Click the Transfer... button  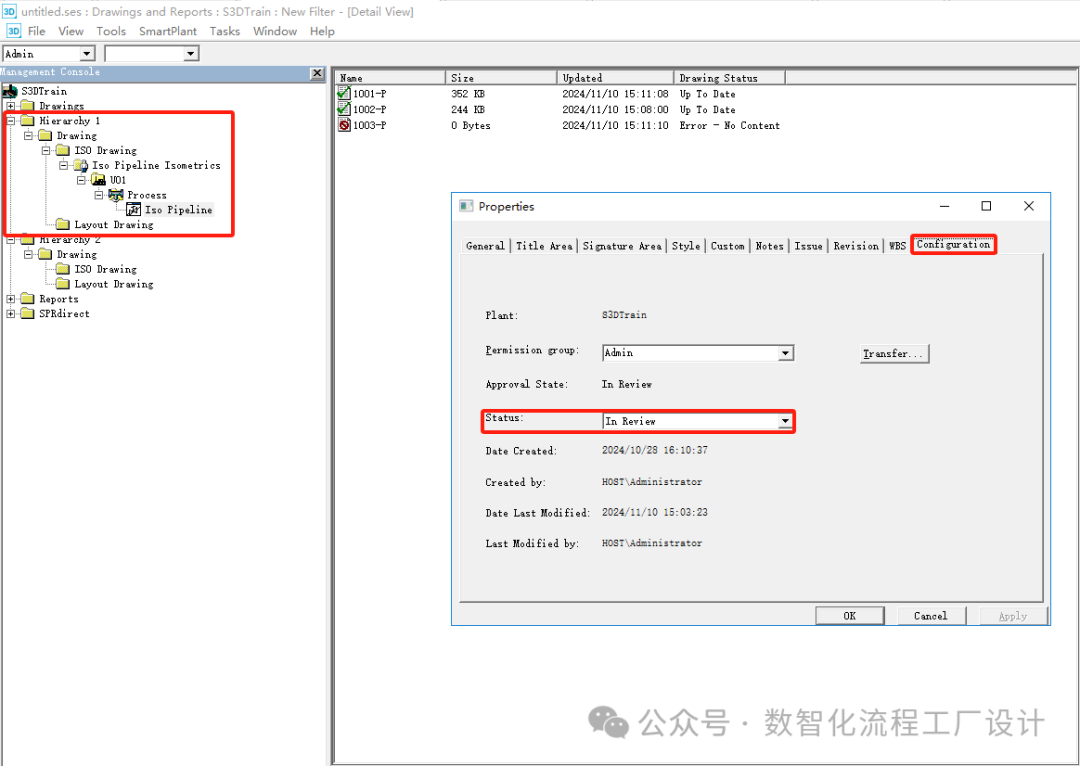tap(895, 353)
